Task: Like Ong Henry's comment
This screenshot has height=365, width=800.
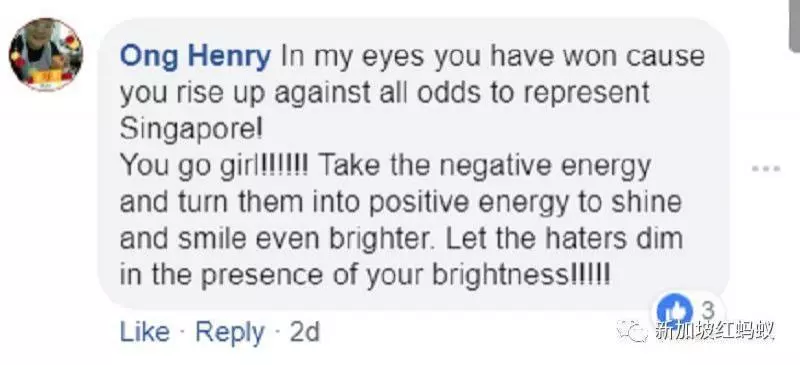Action: pos(144,332)
